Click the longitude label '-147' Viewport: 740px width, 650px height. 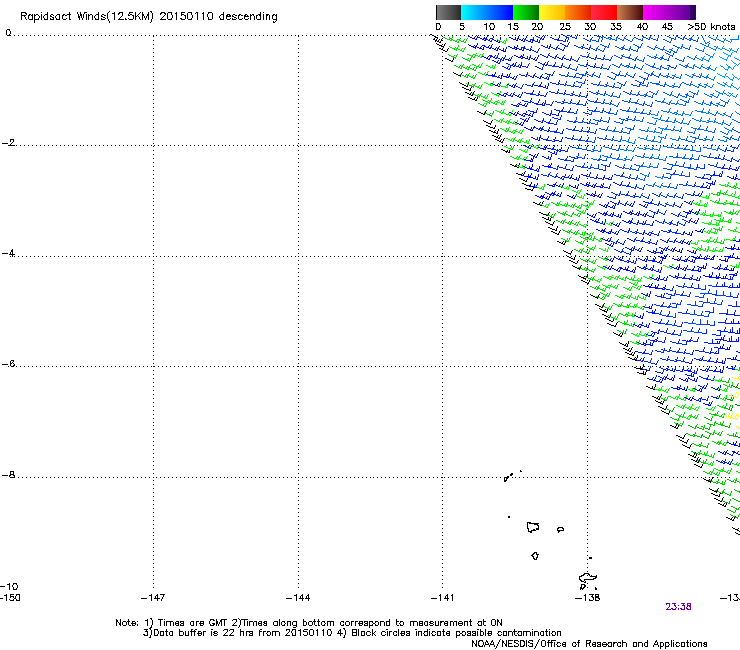click(153, 598)
